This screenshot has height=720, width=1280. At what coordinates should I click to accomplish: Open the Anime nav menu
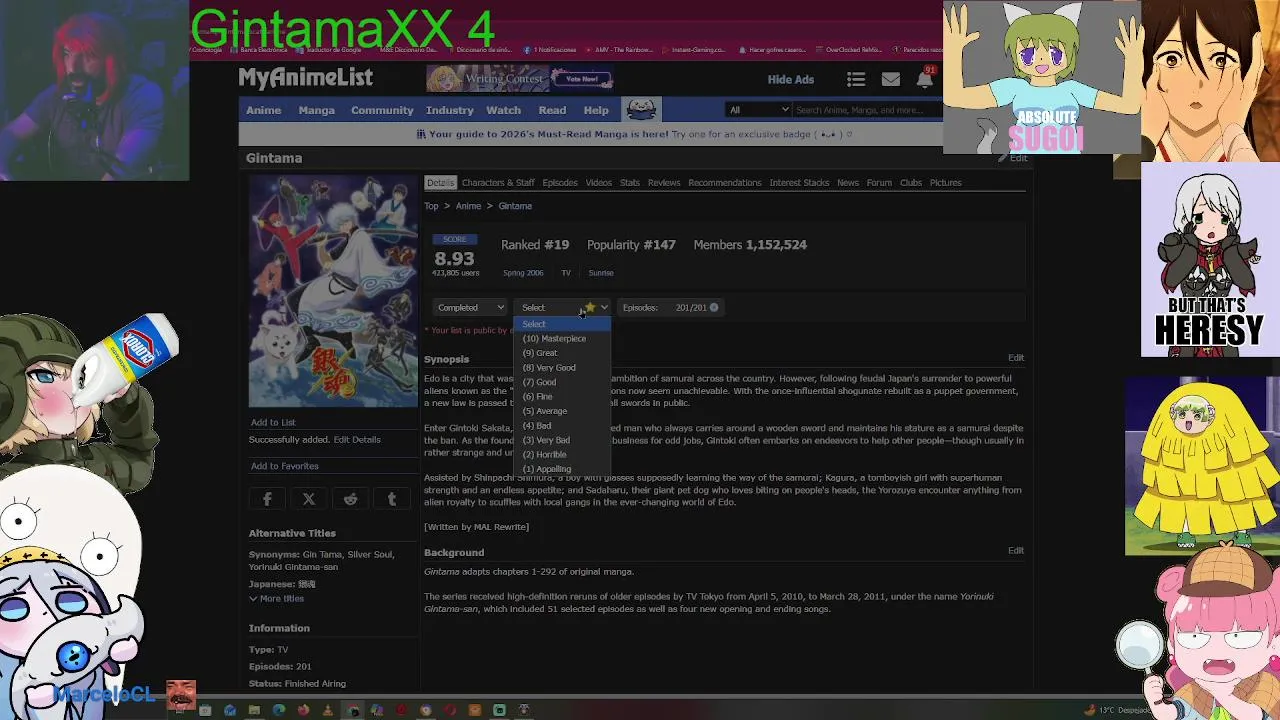[x=264, y=110]
